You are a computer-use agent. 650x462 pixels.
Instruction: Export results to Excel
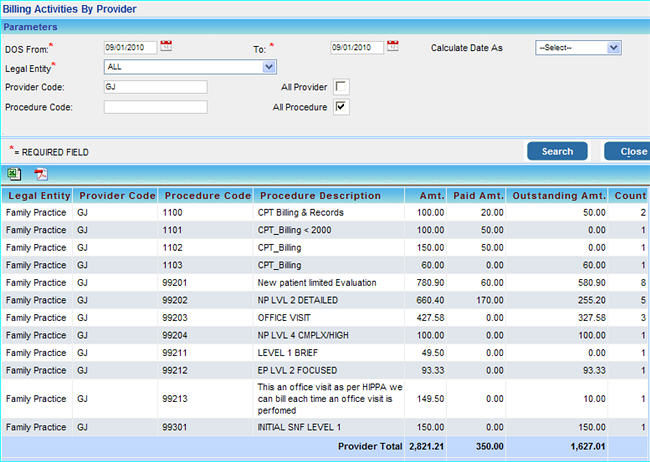tap(14, 174)
